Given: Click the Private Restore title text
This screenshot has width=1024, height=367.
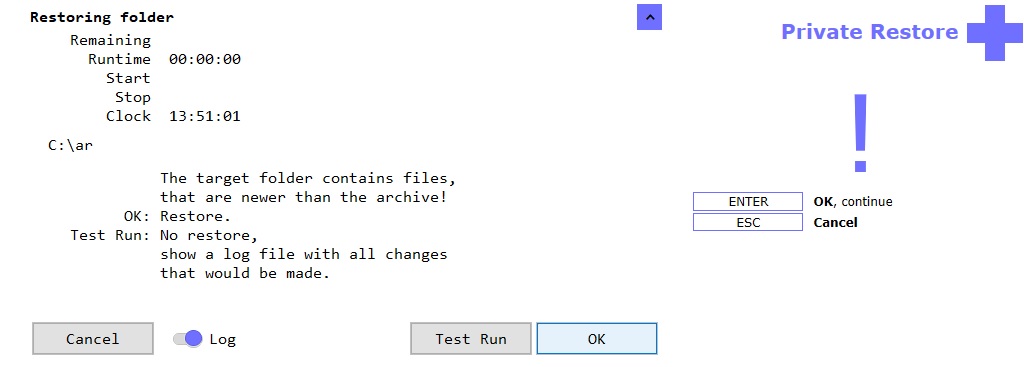Looking at the screenshot, I should click(x=869, y=31).
